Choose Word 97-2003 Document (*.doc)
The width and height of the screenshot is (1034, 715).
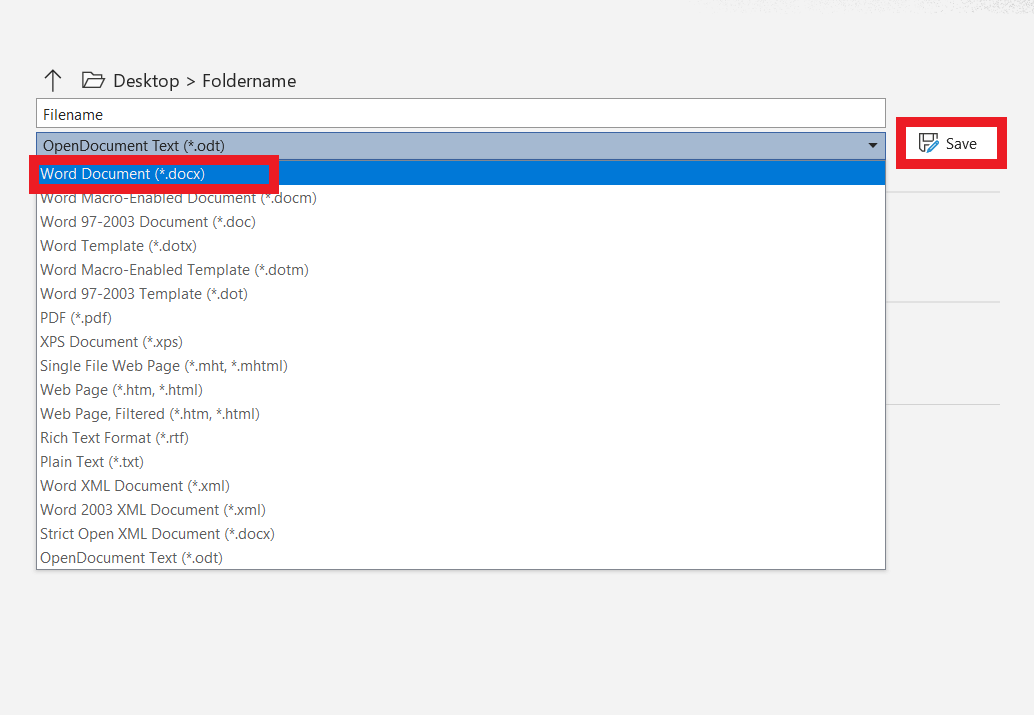tap(147, 221)
